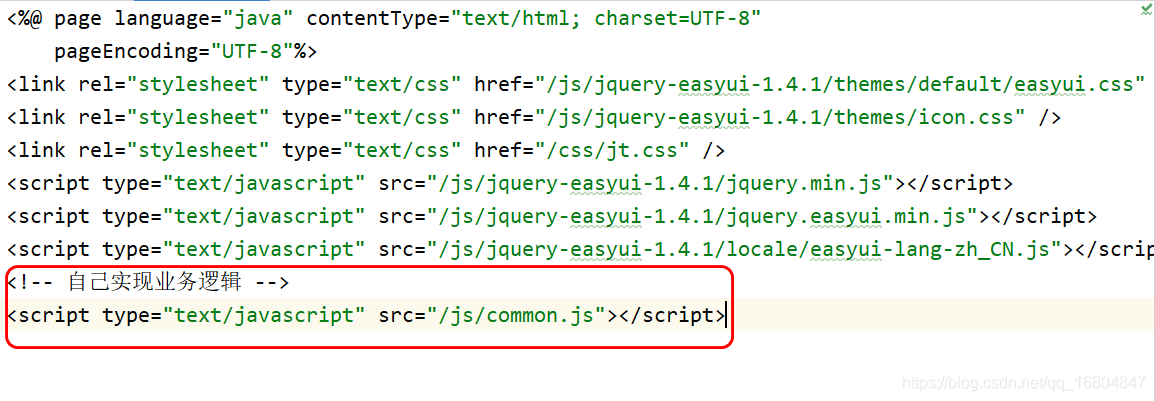Viewport: 1155px width, 401px height.
Task: Click the green checkmark inspection icon
Action: [x=1145, y=9]
